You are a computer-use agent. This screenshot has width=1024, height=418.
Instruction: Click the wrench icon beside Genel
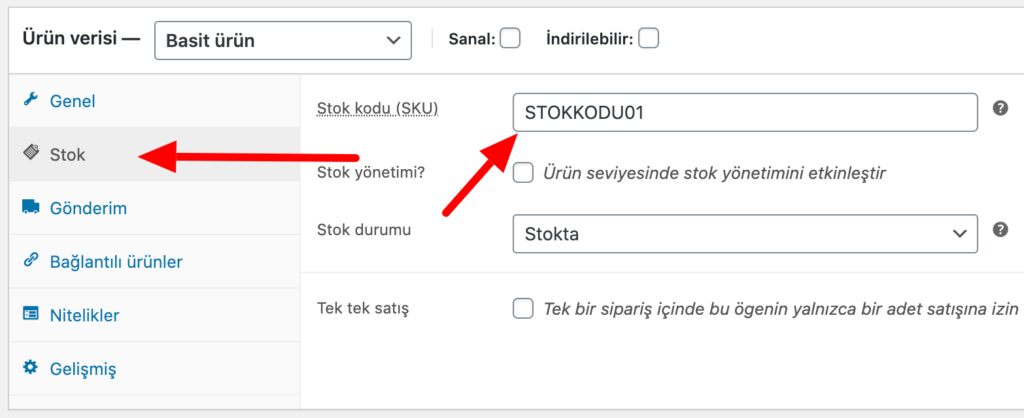(x=30, y=100)
